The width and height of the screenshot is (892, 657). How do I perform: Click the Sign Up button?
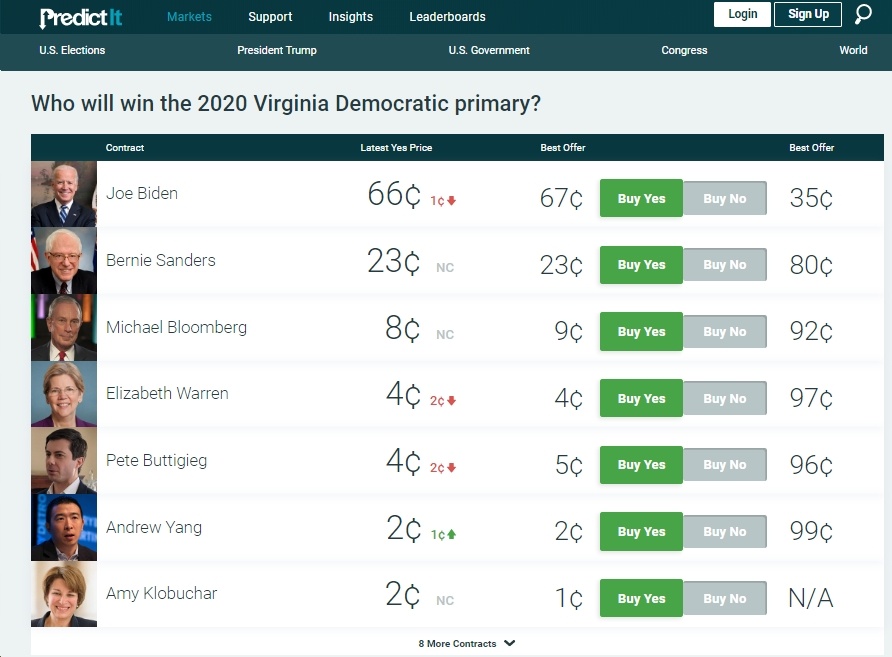(808, 14)
